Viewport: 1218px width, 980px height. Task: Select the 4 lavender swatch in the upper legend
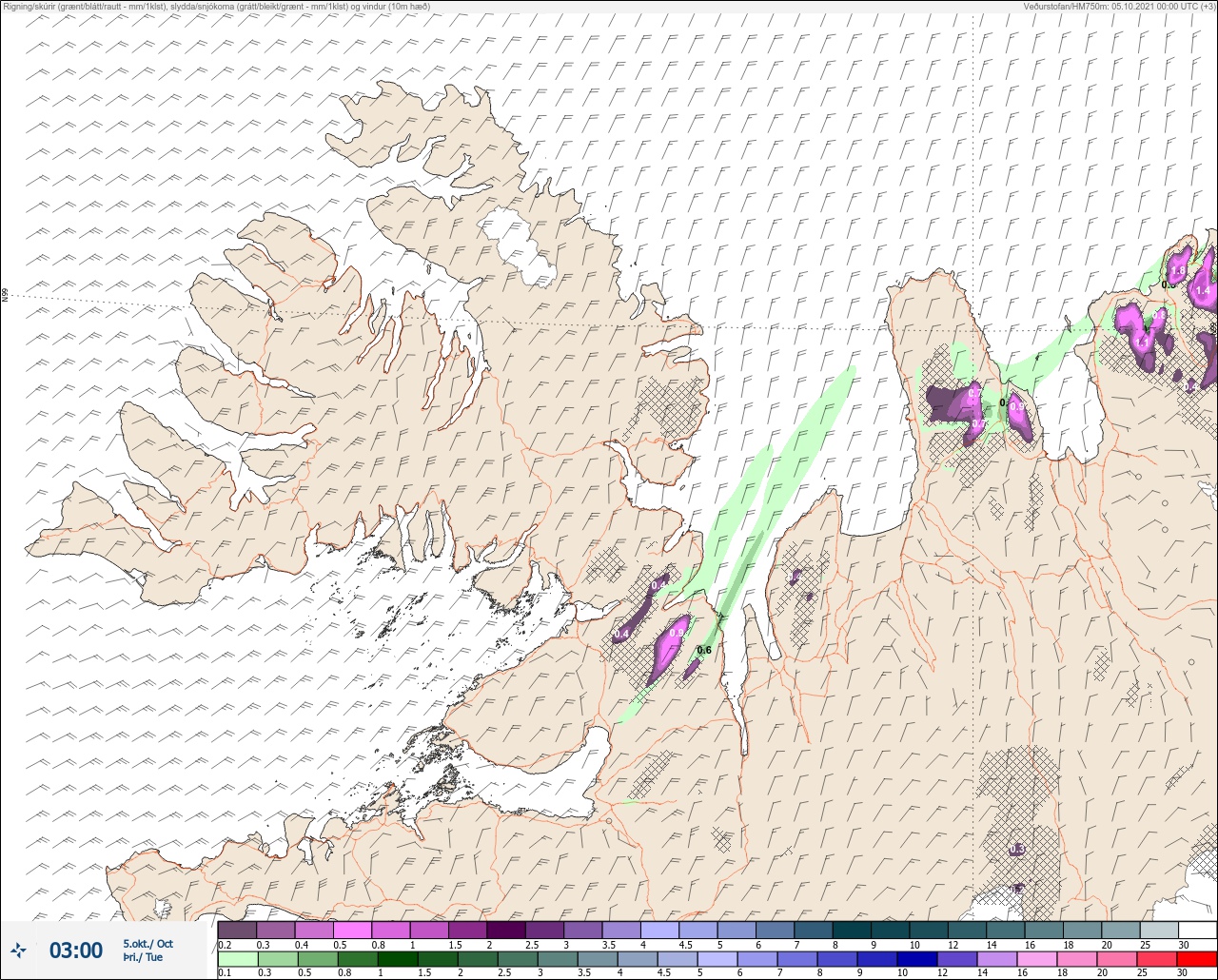659,930
